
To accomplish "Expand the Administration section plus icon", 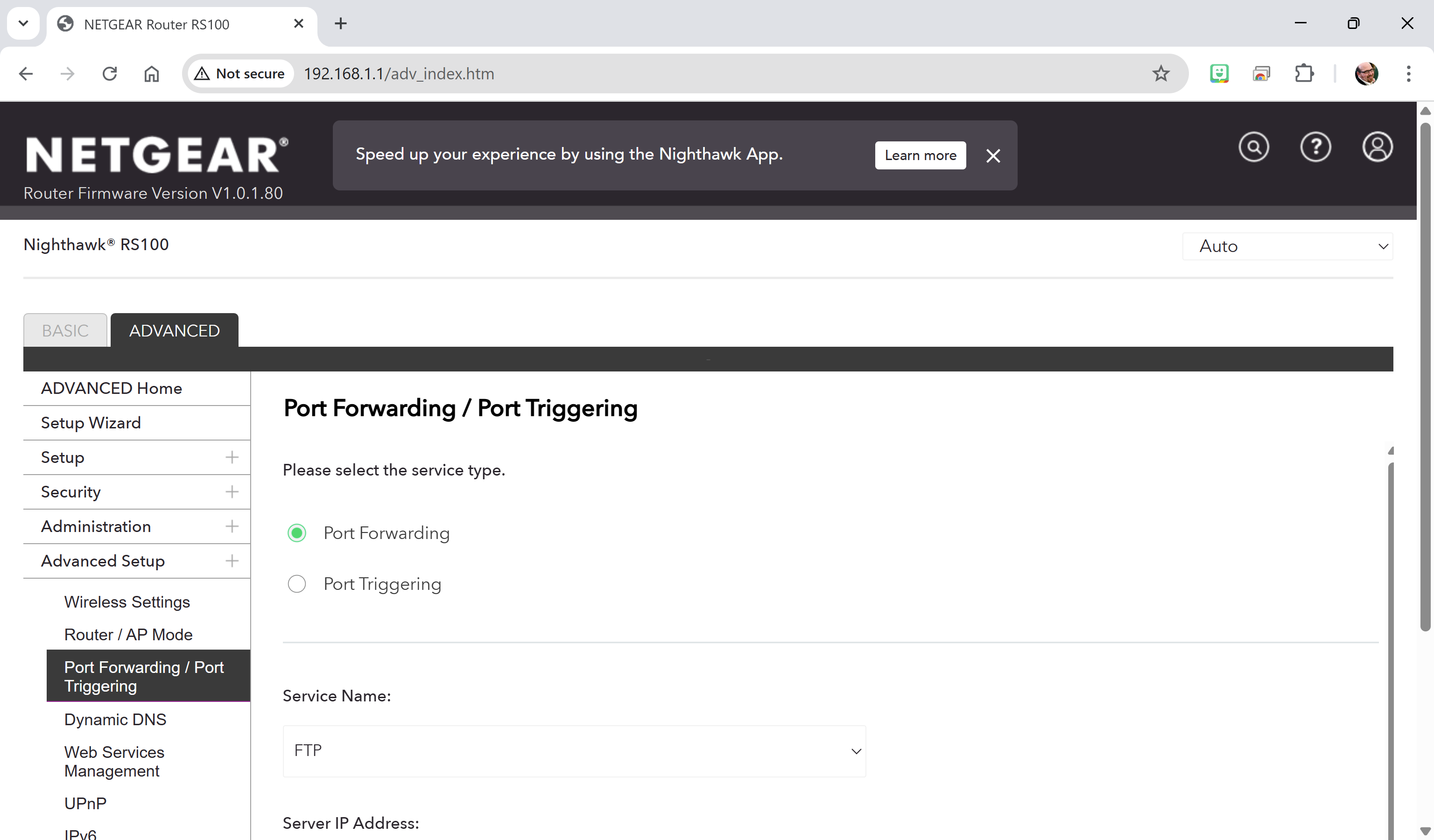I will point(232,527).
